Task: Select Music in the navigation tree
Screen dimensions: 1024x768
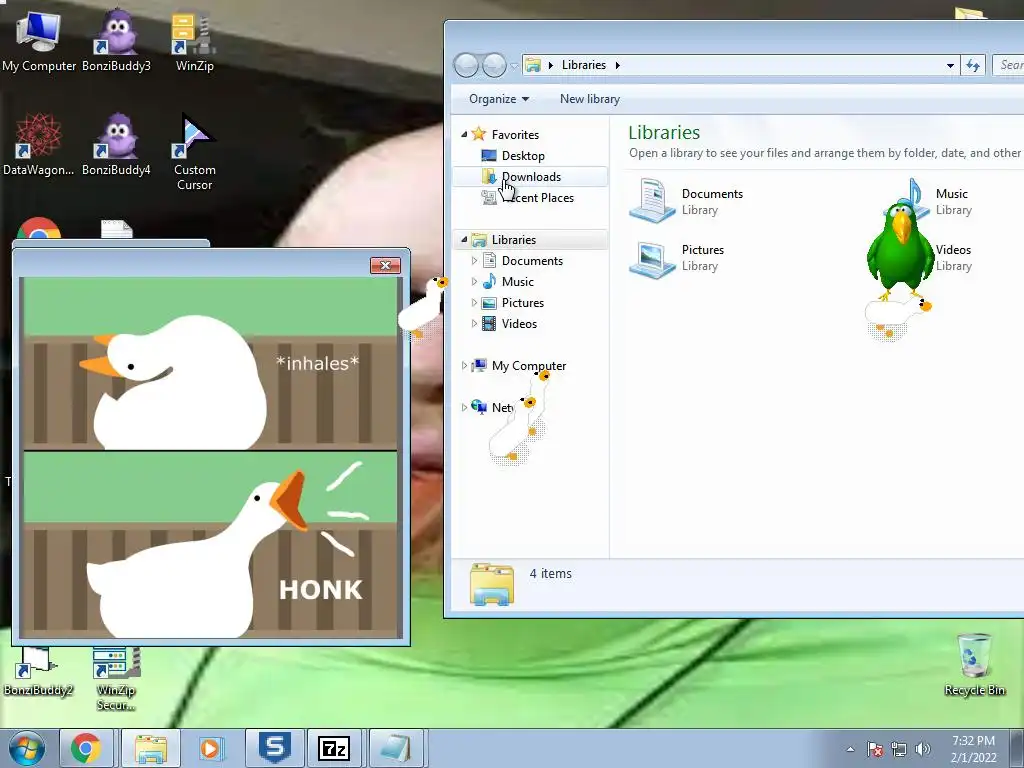Action: pos(518,281)
